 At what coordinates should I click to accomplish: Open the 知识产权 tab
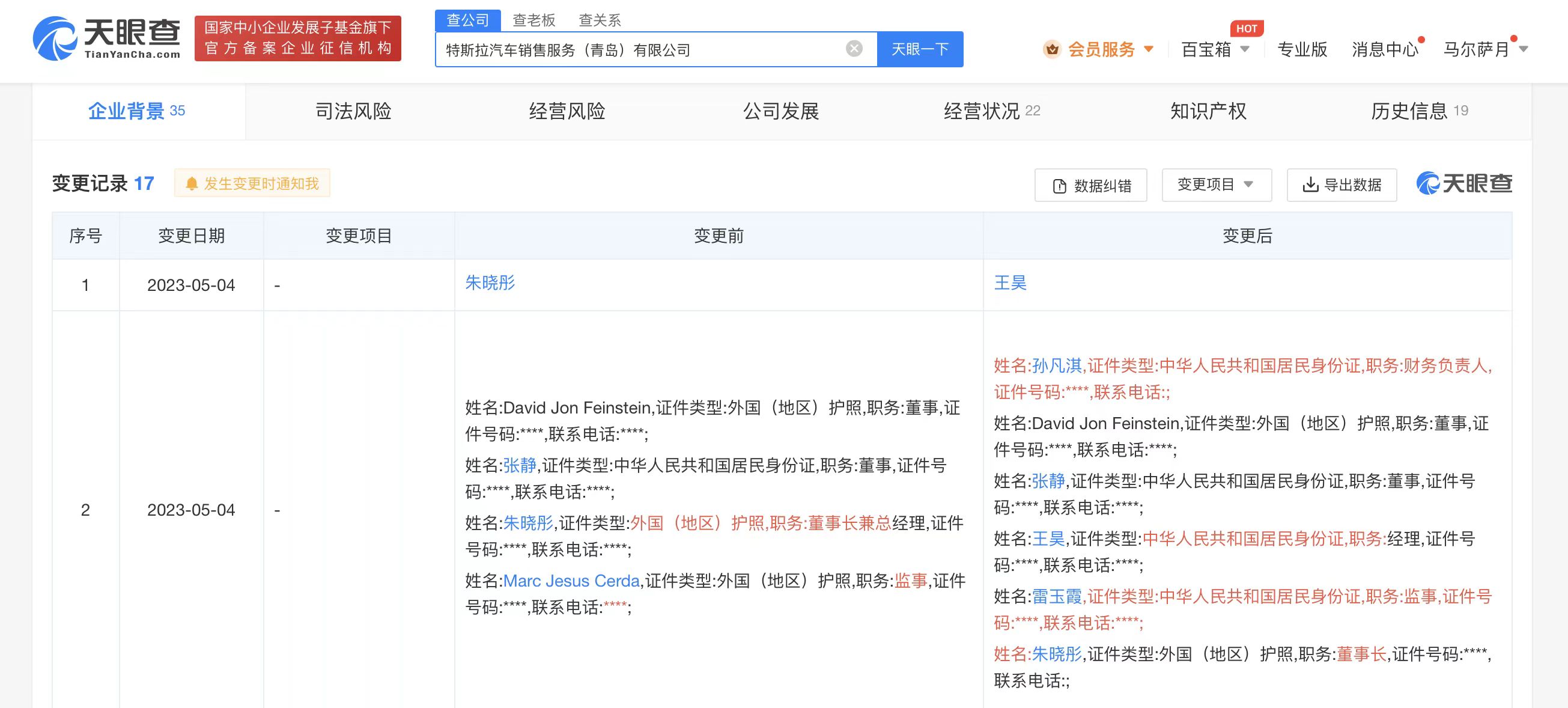point(1208,111)
